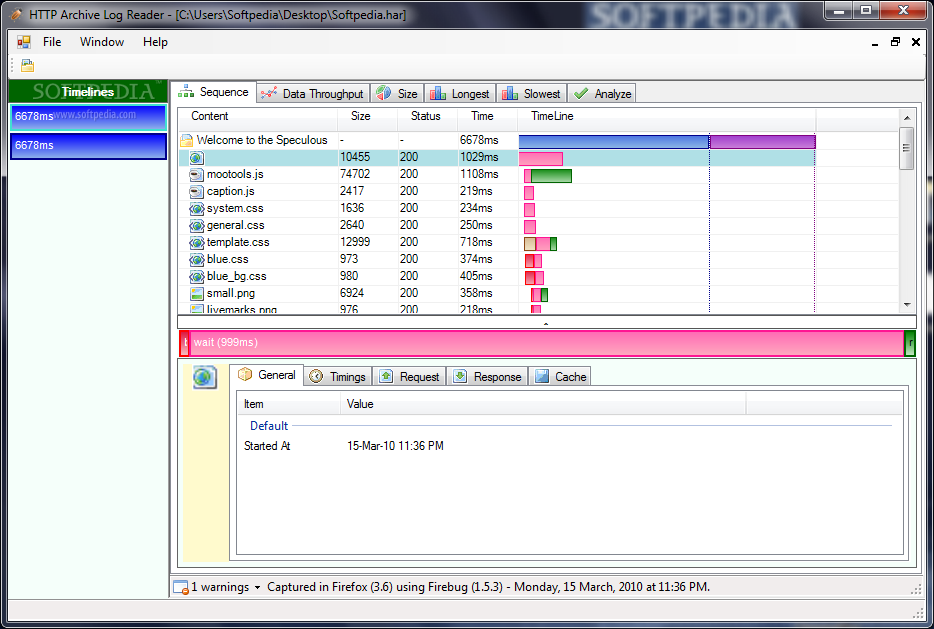Open the 1 warnings dropdown arrow
934x629 pixels.
(257, 587)
